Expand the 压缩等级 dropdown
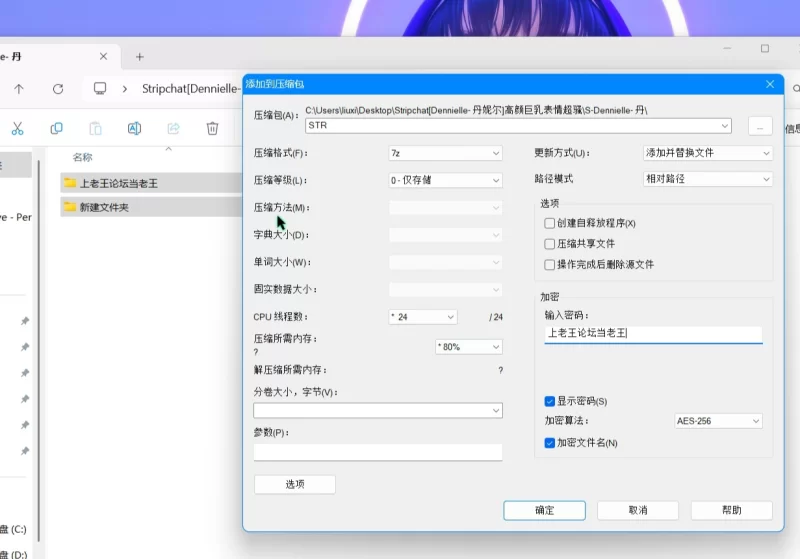Screen dimensions: 800x559 [445, 181]
